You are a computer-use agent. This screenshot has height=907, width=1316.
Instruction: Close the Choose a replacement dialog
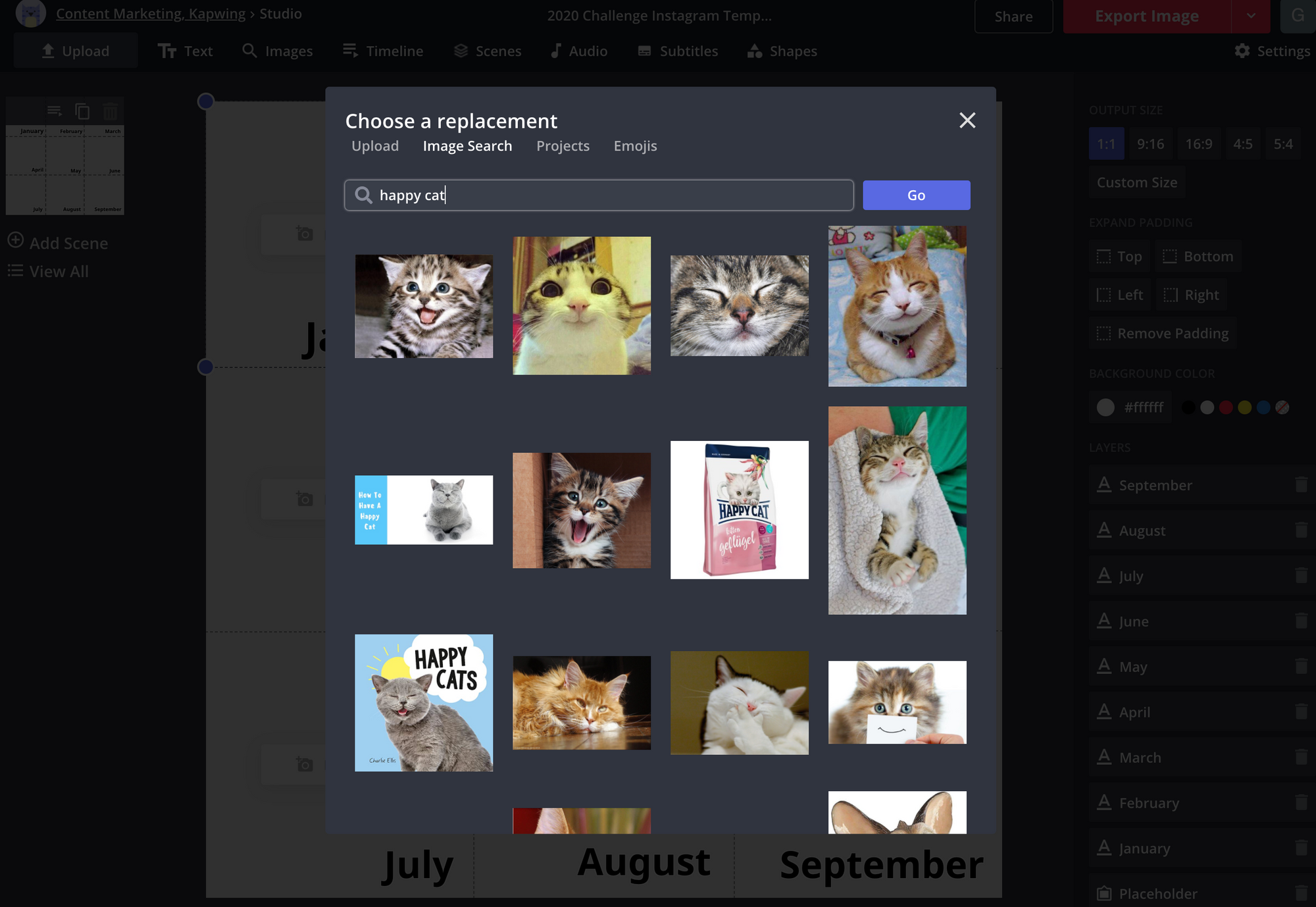[x=967, y=120]
